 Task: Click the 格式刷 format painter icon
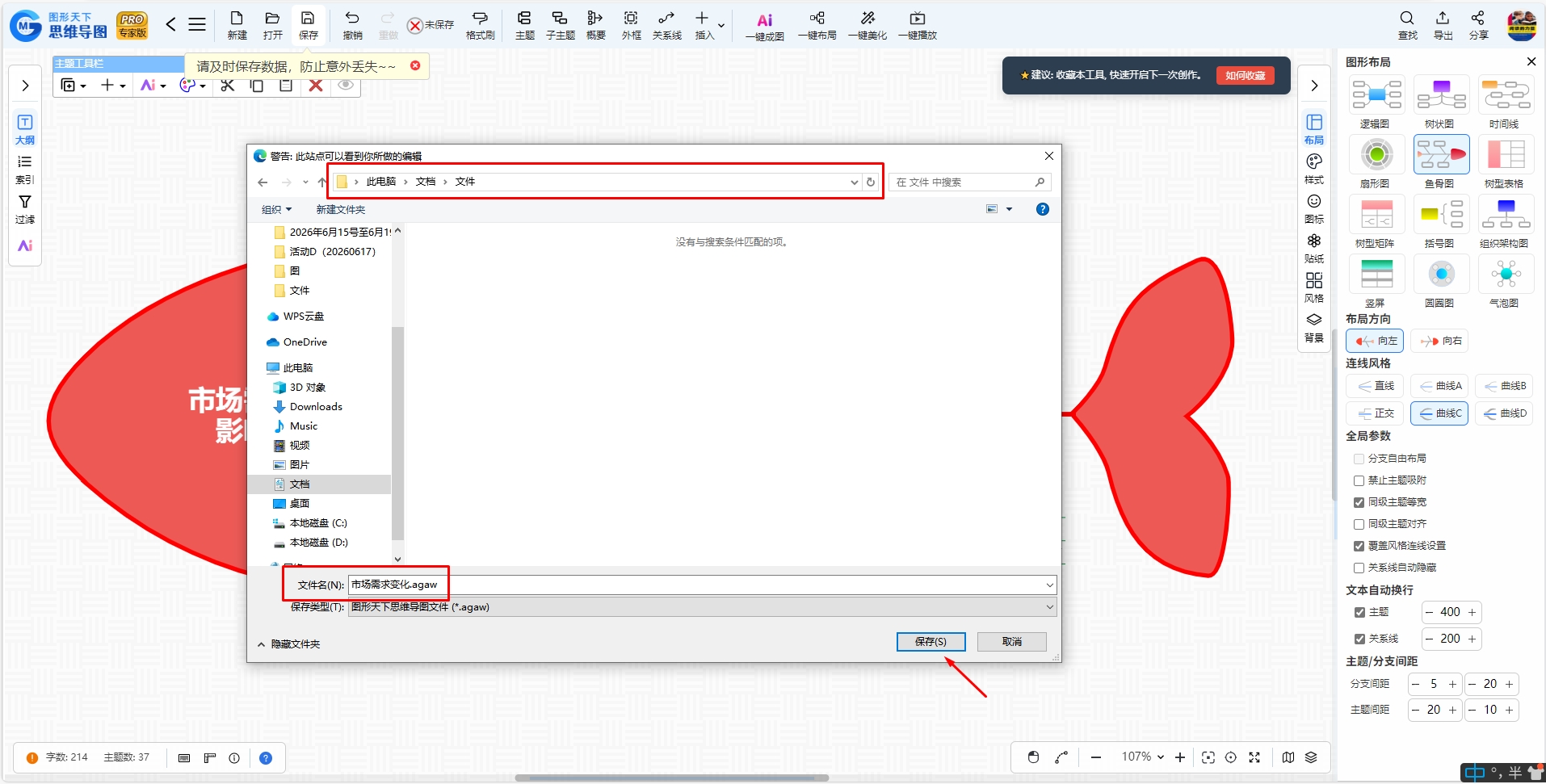[x=480, y=25]
